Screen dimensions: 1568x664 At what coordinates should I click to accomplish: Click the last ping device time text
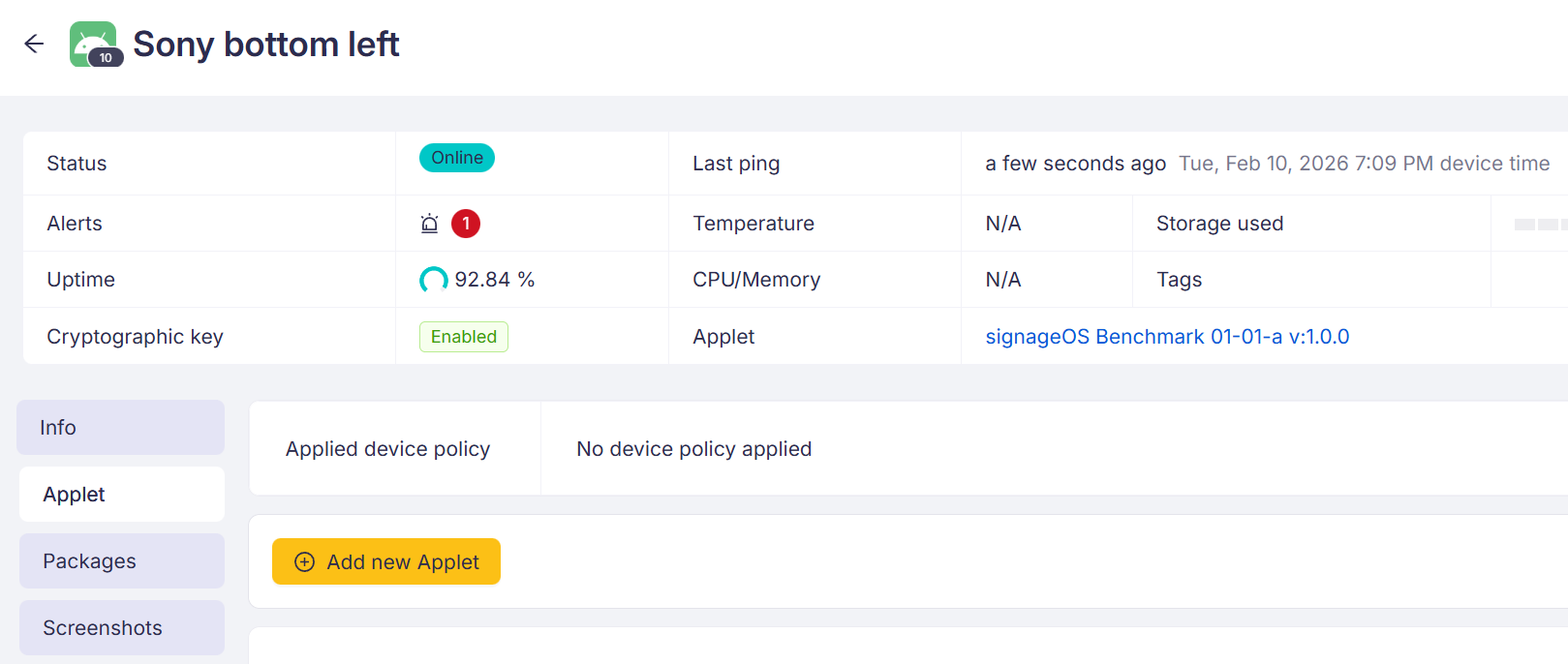click(1364, 164)
